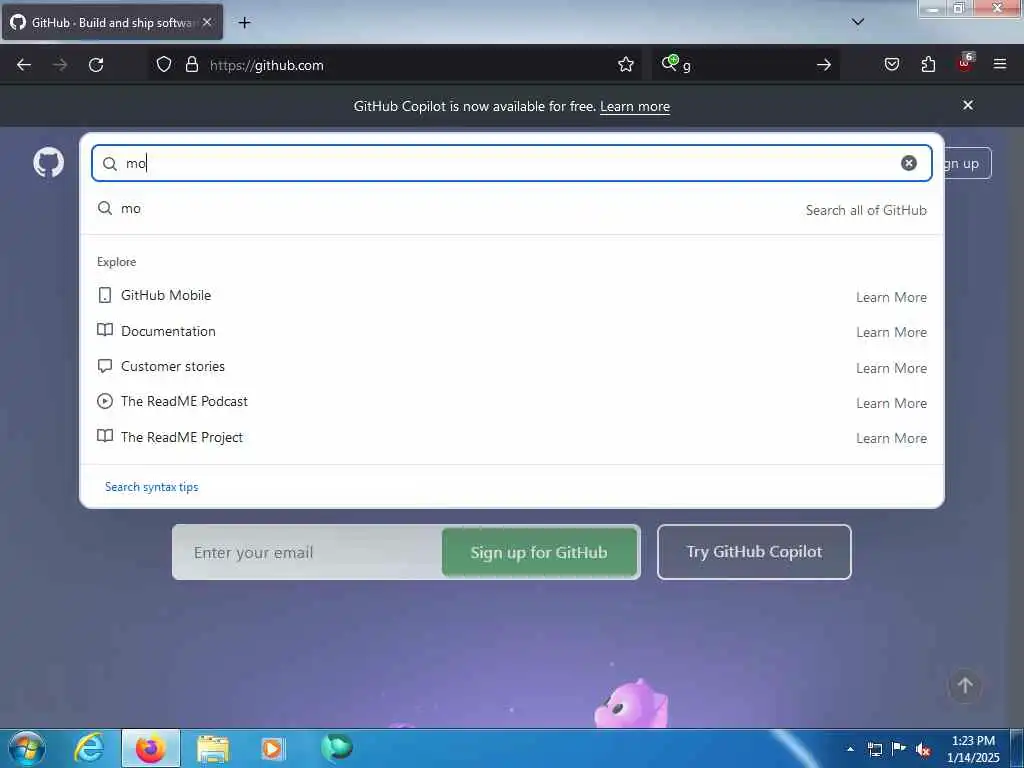Click Learn More beside GitHub Mobile
1024x768 pixels.
[x=891, y=297]
